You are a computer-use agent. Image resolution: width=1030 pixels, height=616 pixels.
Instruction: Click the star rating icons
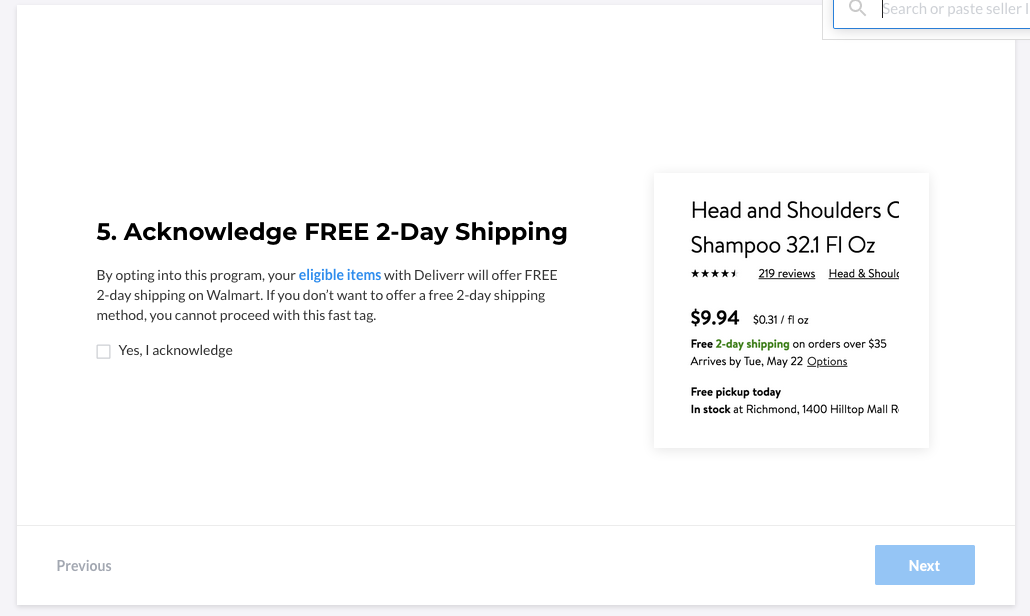pos(714,274)
